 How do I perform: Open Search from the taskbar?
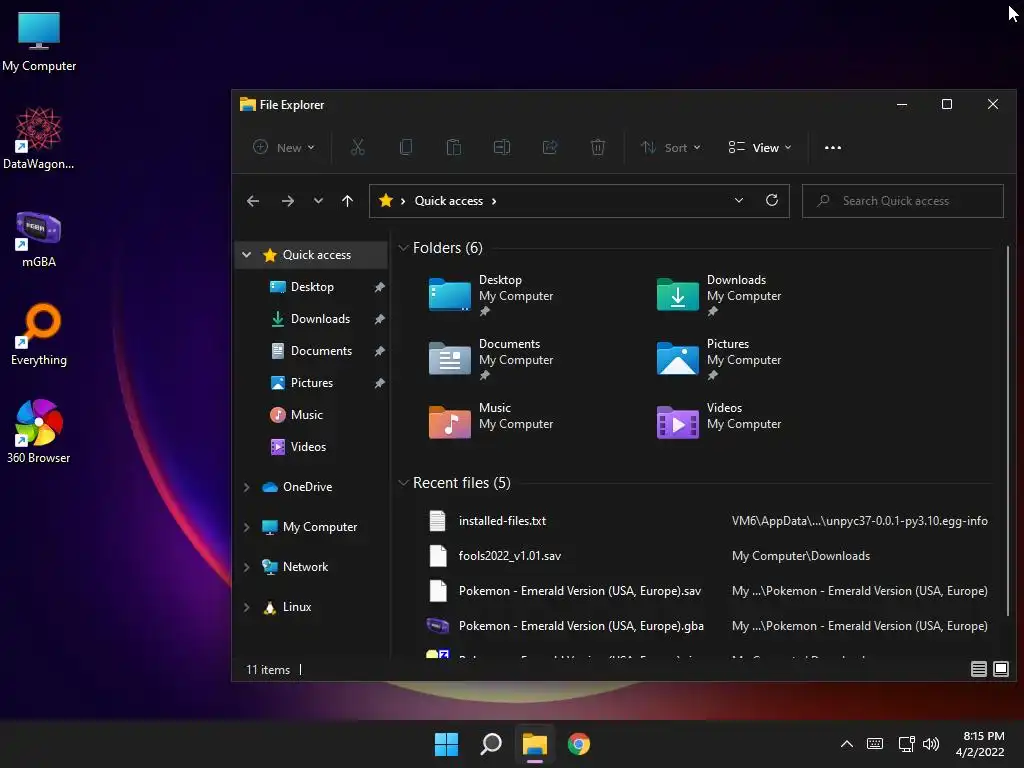(490, 744)
